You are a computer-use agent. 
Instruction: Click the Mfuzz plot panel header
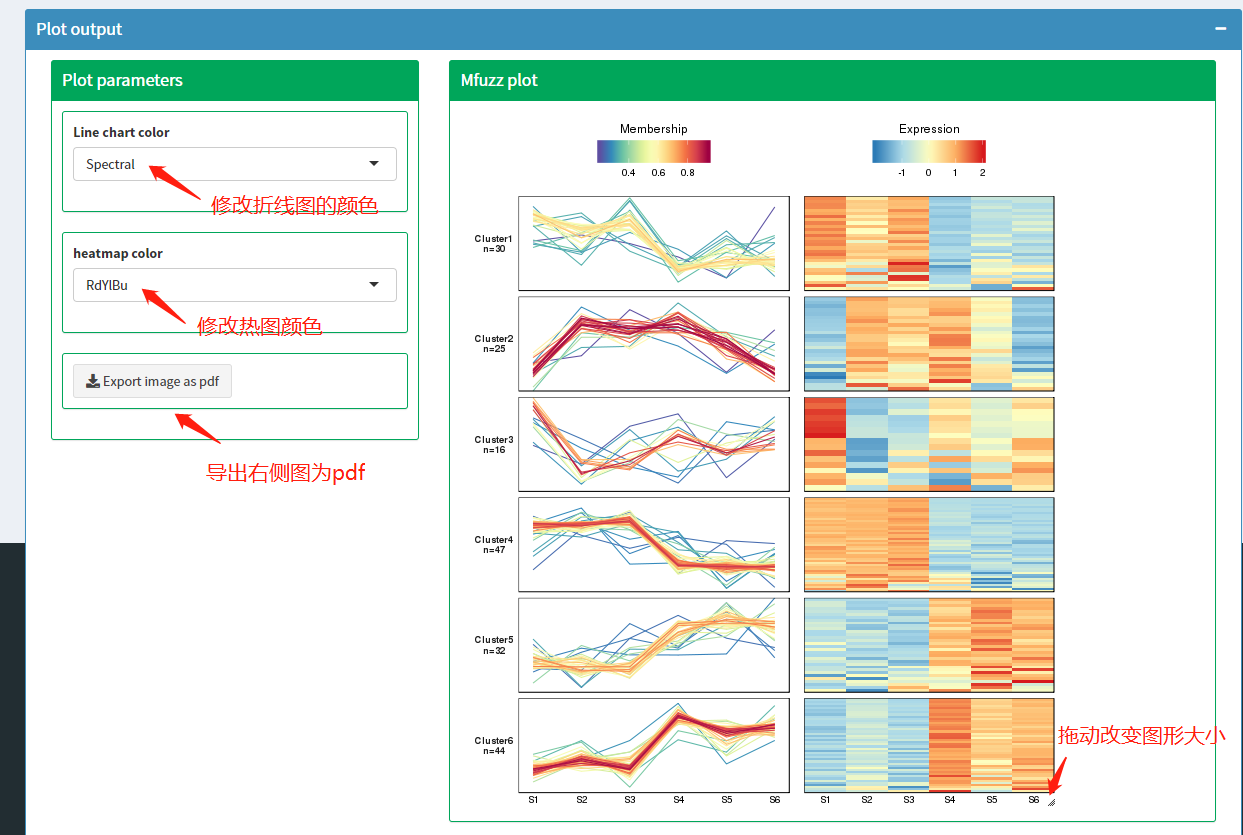pos(831,80)
